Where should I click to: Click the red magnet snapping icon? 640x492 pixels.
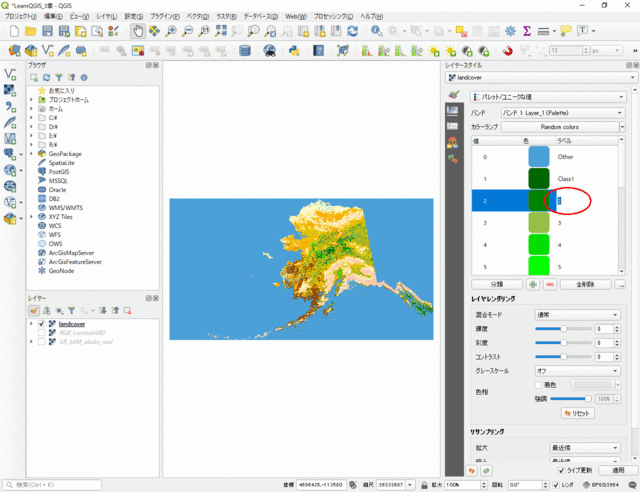[507, 51]
